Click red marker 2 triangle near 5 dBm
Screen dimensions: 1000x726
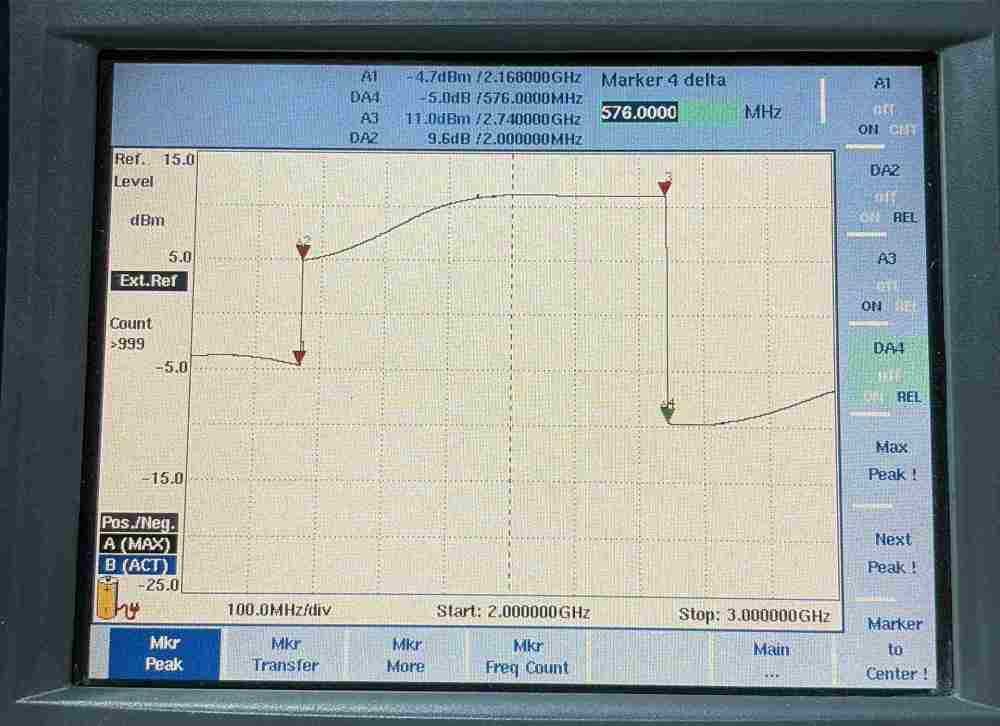(x=303, y=251)
